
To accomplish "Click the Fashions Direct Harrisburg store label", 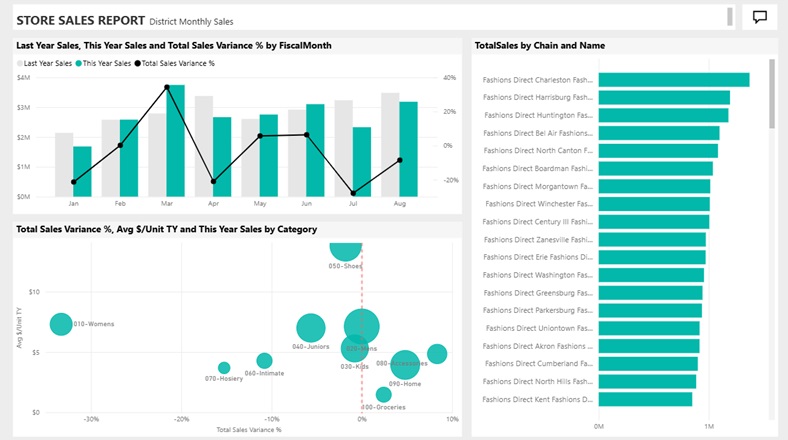I will [538, 98].
